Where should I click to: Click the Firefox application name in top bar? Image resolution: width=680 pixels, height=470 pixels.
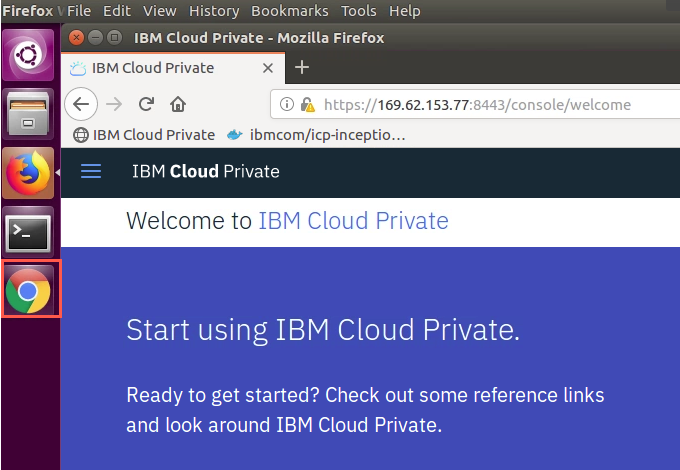click(x=28, y=11)
